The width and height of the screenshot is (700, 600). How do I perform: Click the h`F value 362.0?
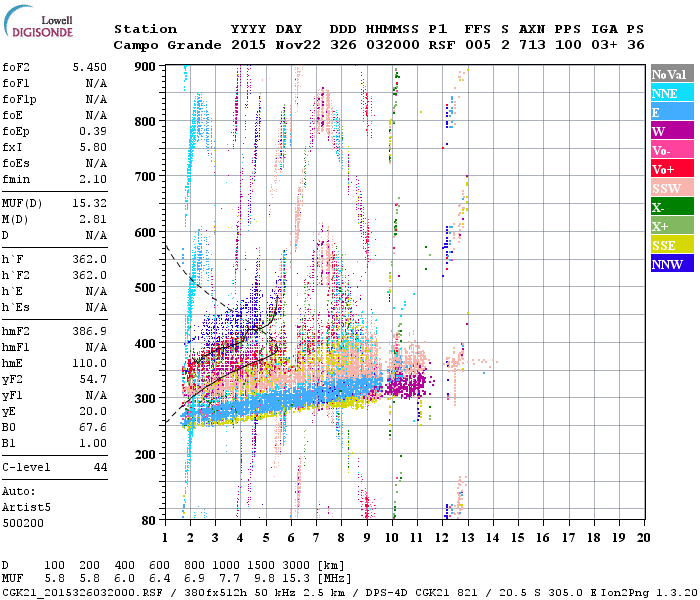(90, 259)
